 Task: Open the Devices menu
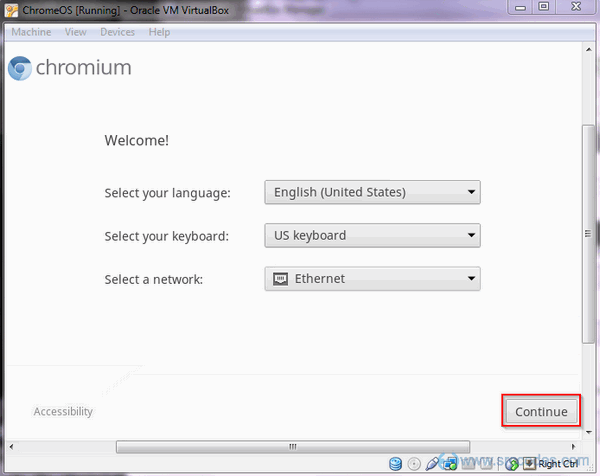click(x=117, y=32)
